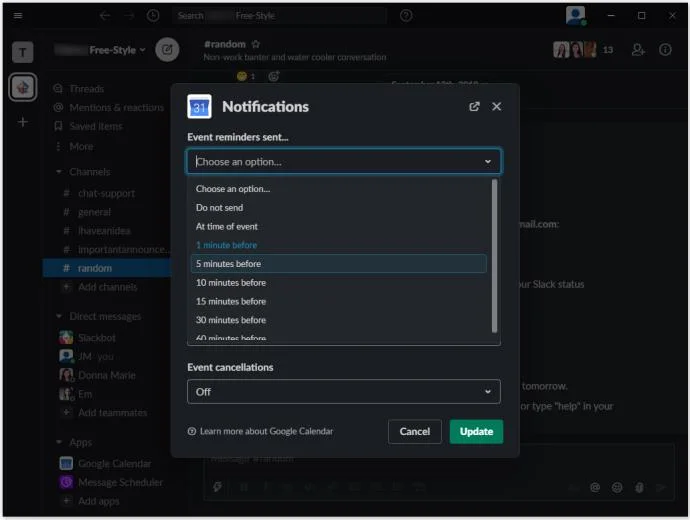Open the random channel
Viewport: 690px width, 520px height.
coord(108,268)
